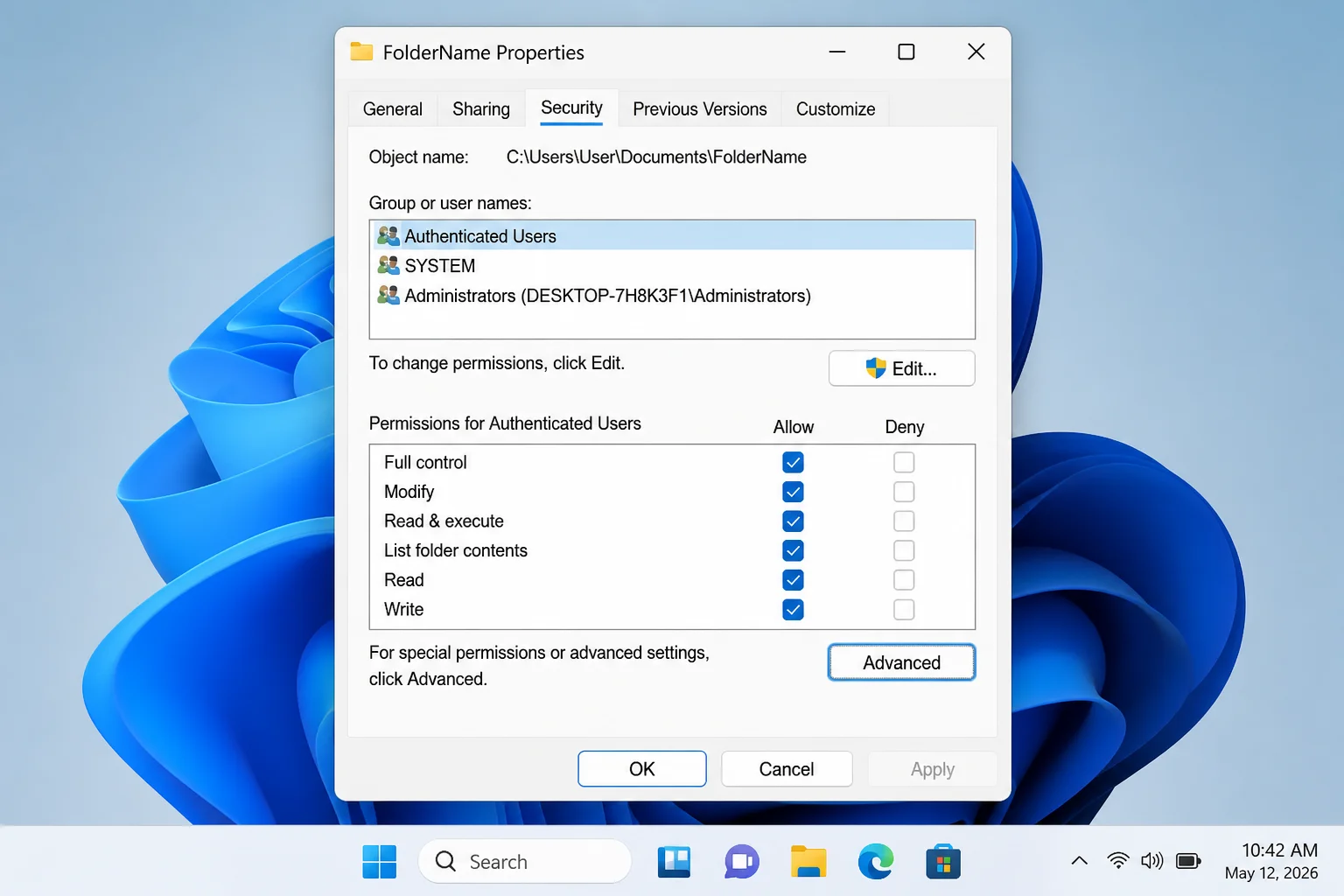Screen dimensions: 1344x896
Task: Click the magnifier icon in Search box
Action: click(x=445, y=862)
